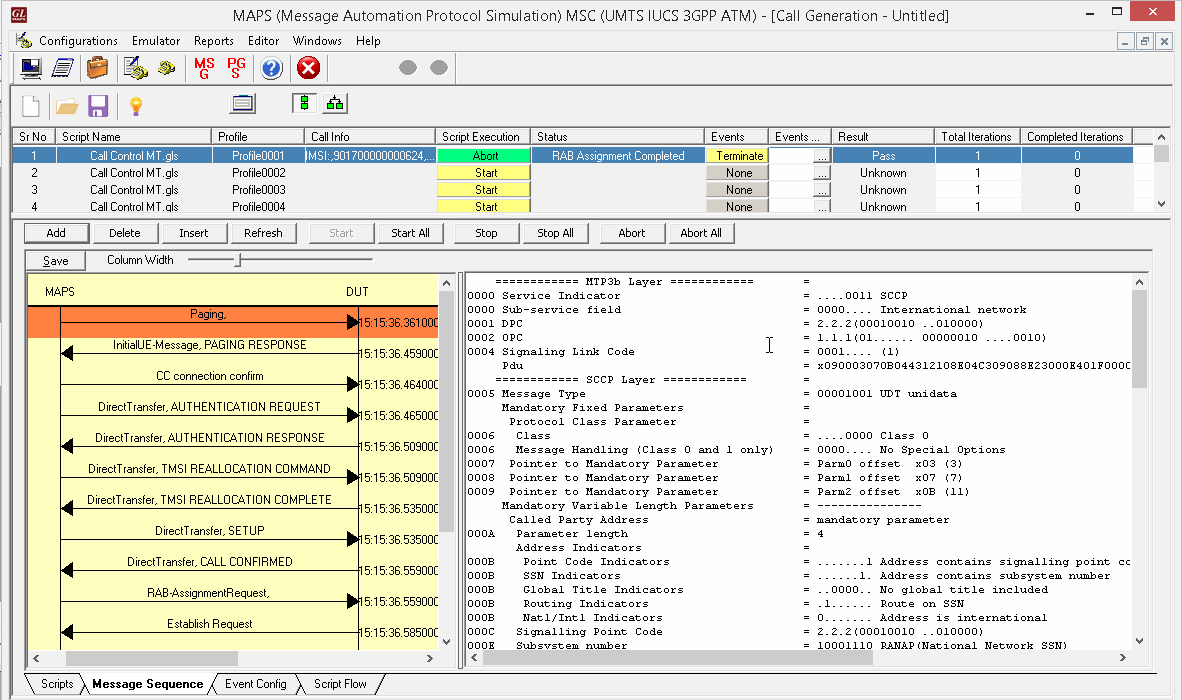Switch to the Event Config tab
The image size is (1182, 700).
pyautogui.click(x=256, y=683)
